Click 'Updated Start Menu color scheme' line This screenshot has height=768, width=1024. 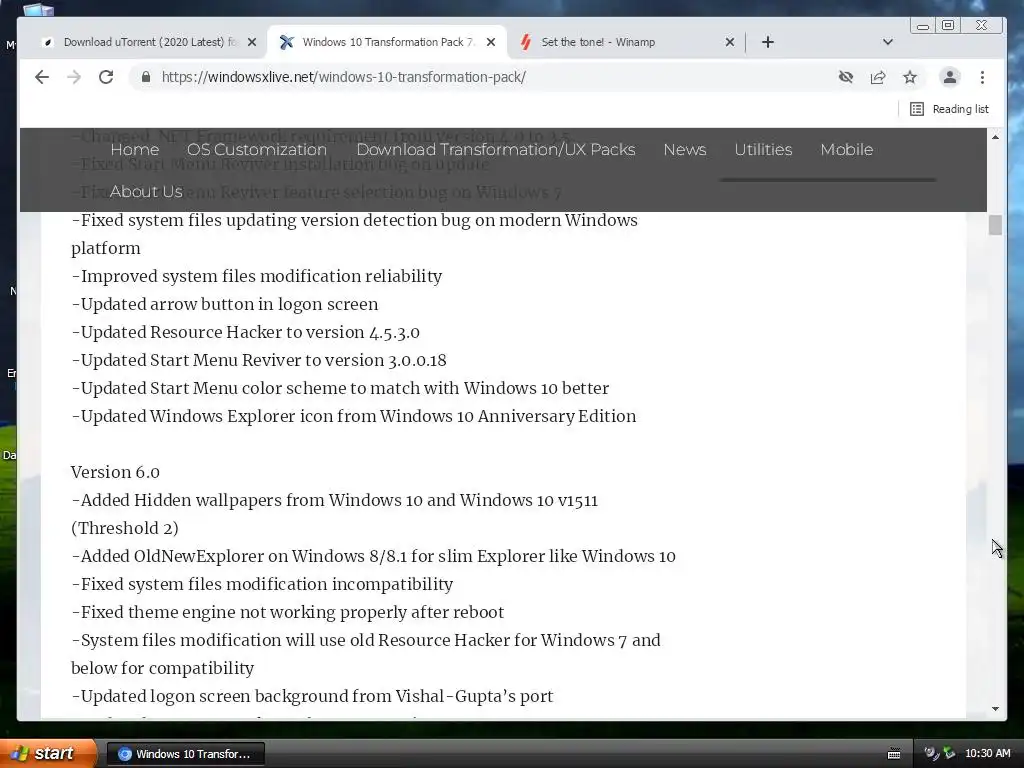pyautogui.click(x=340, y=389)
